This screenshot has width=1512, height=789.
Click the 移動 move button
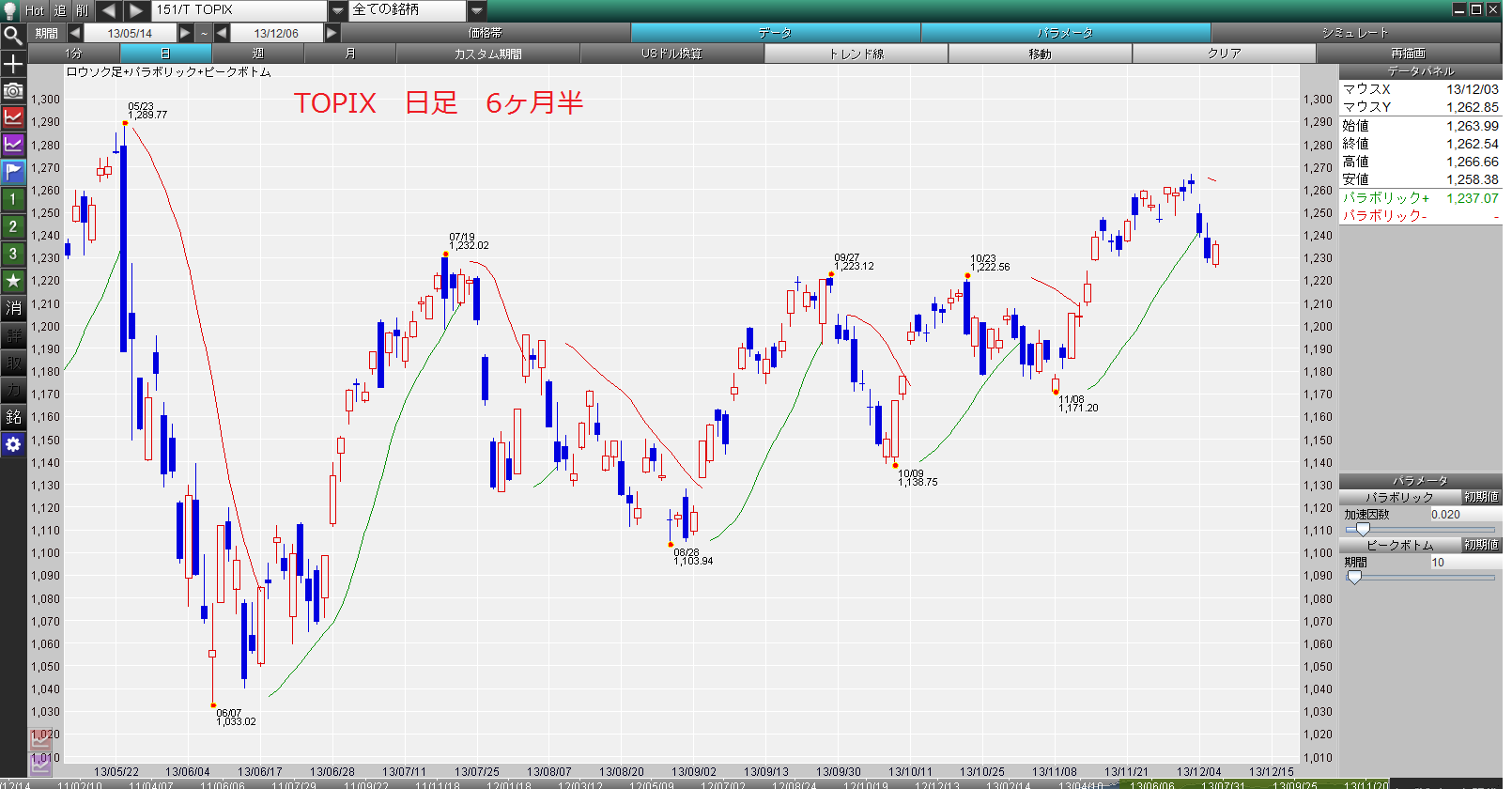[x=1041, y=54]
